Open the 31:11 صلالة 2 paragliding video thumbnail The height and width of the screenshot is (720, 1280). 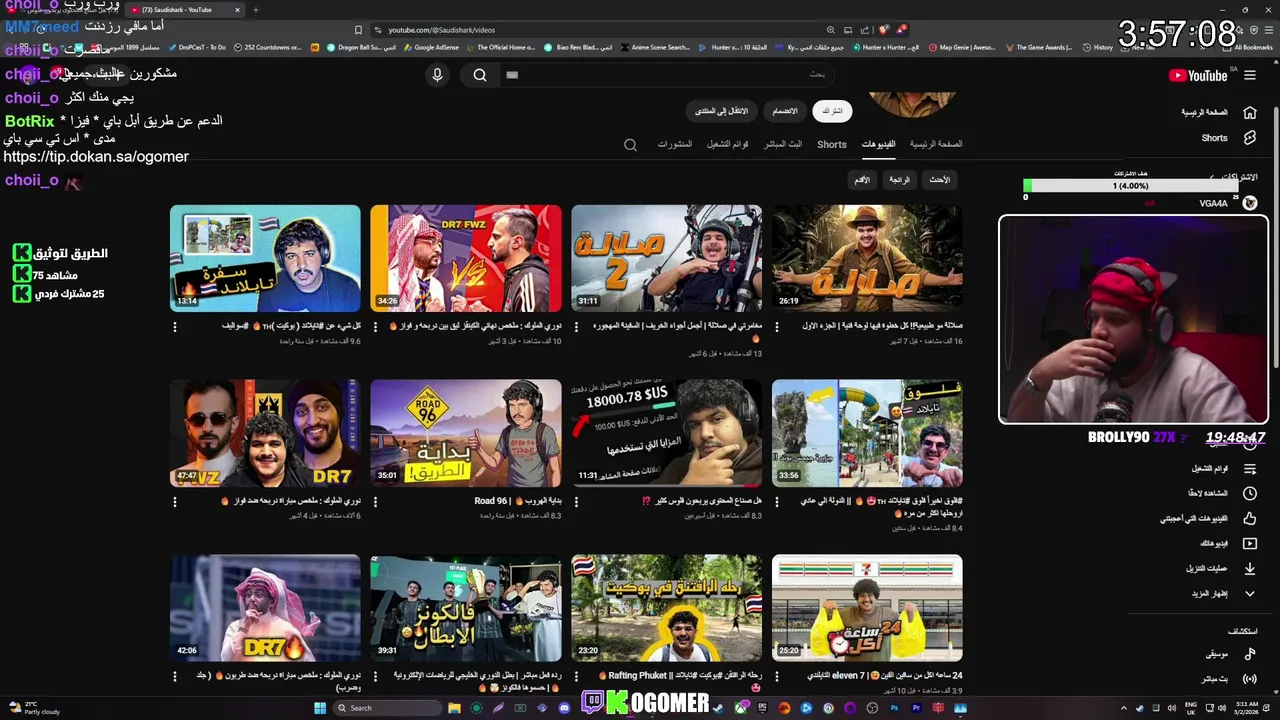666,257
